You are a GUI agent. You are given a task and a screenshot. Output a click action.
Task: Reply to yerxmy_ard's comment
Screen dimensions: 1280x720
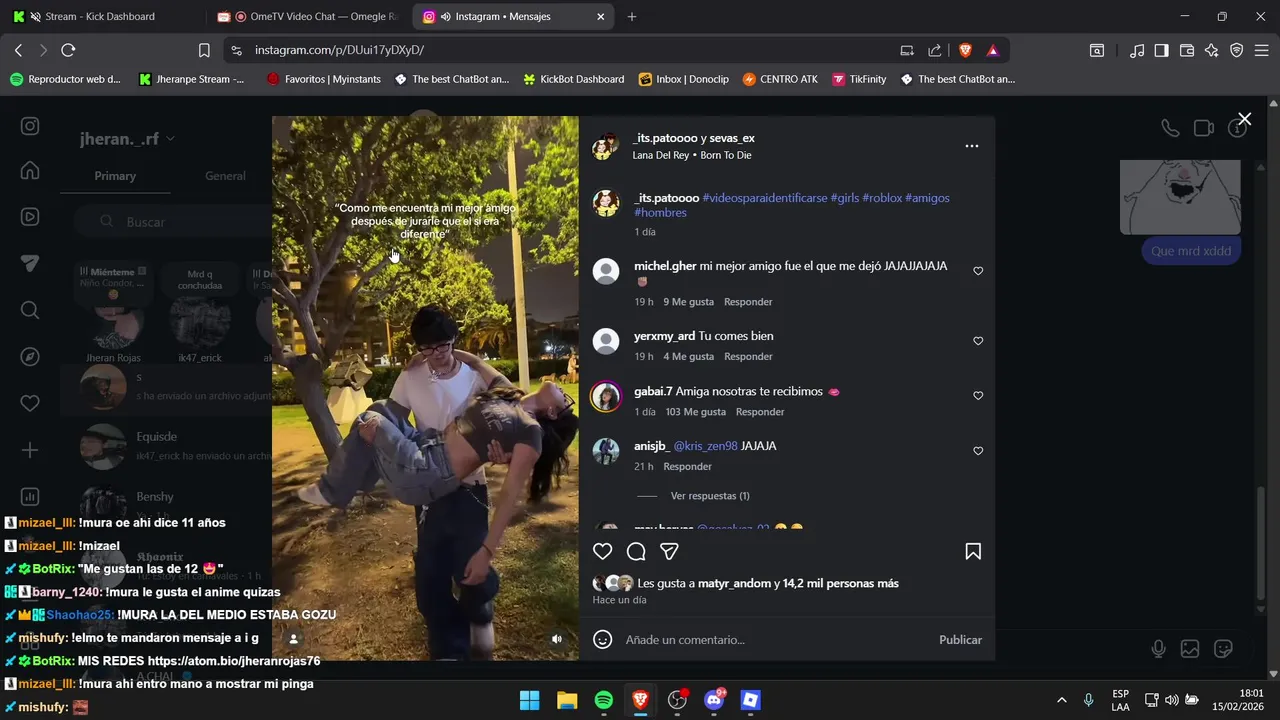click(748, 357)
